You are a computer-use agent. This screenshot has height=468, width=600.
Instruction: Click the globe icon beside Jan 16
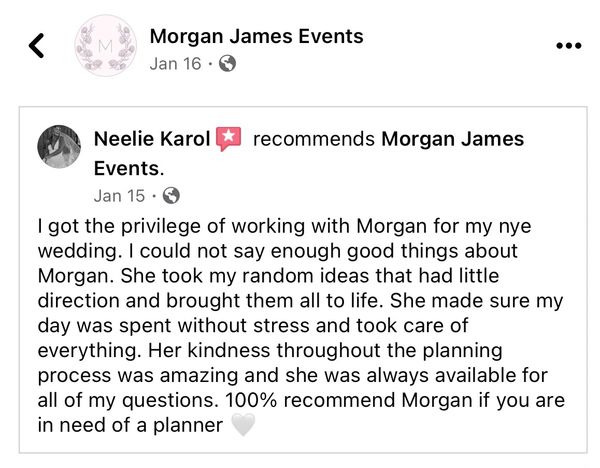pos(227,64)
